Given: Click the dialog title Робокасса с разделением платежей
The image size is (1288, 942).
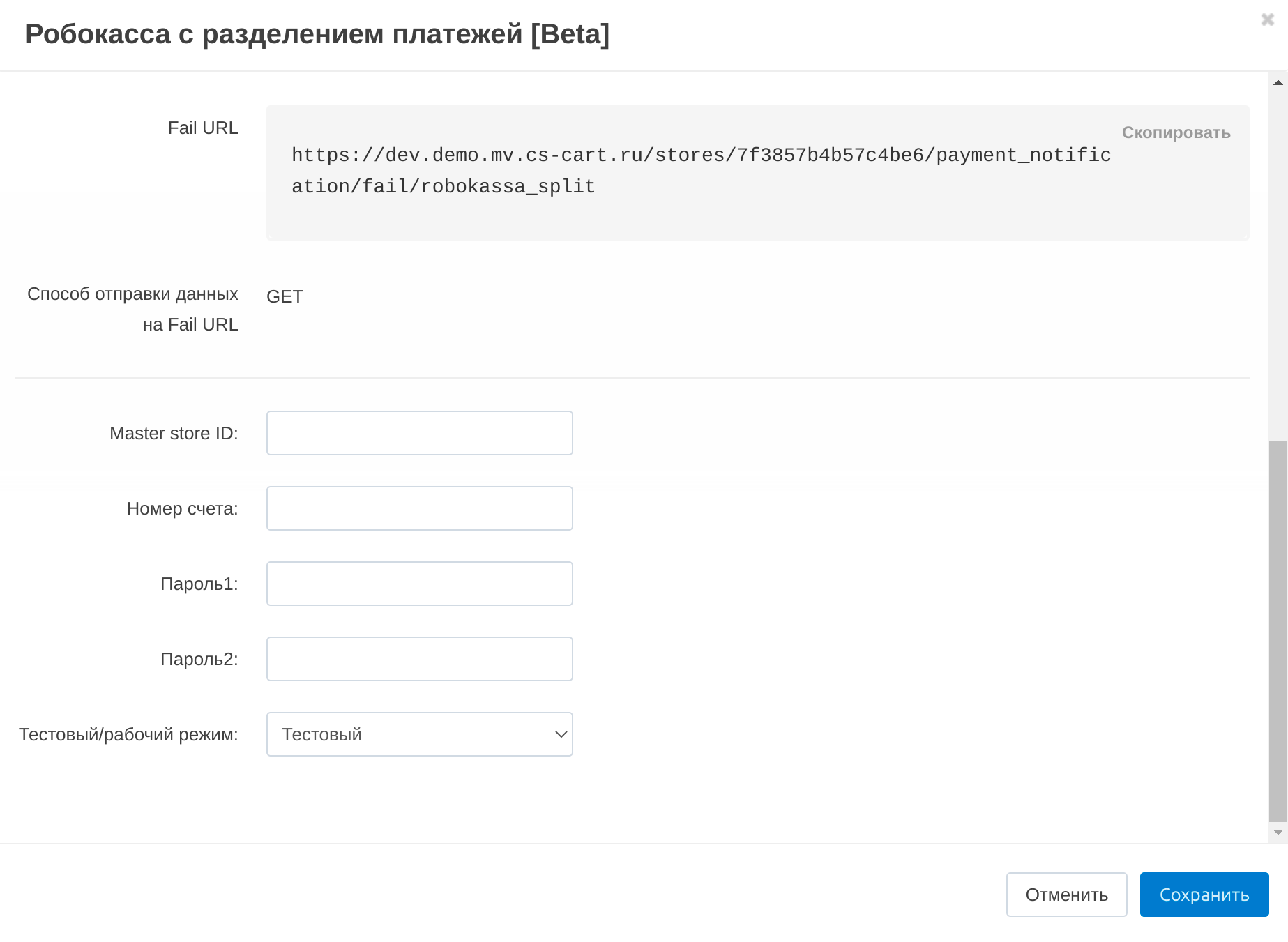Looking at the screenshot, I should click(317, 34).
